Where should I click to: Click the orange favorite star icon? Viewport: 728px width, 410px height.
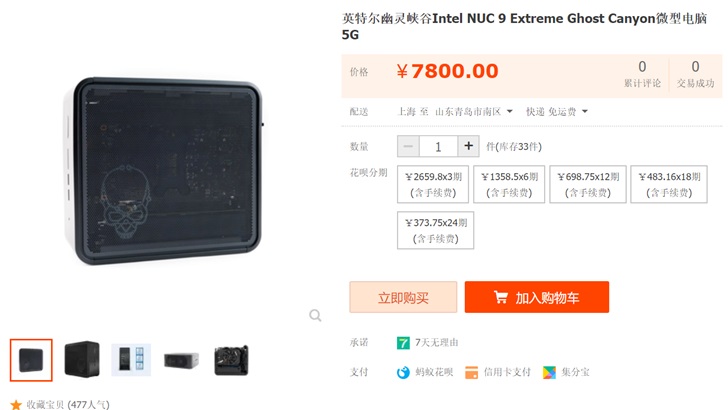point(16,405)
